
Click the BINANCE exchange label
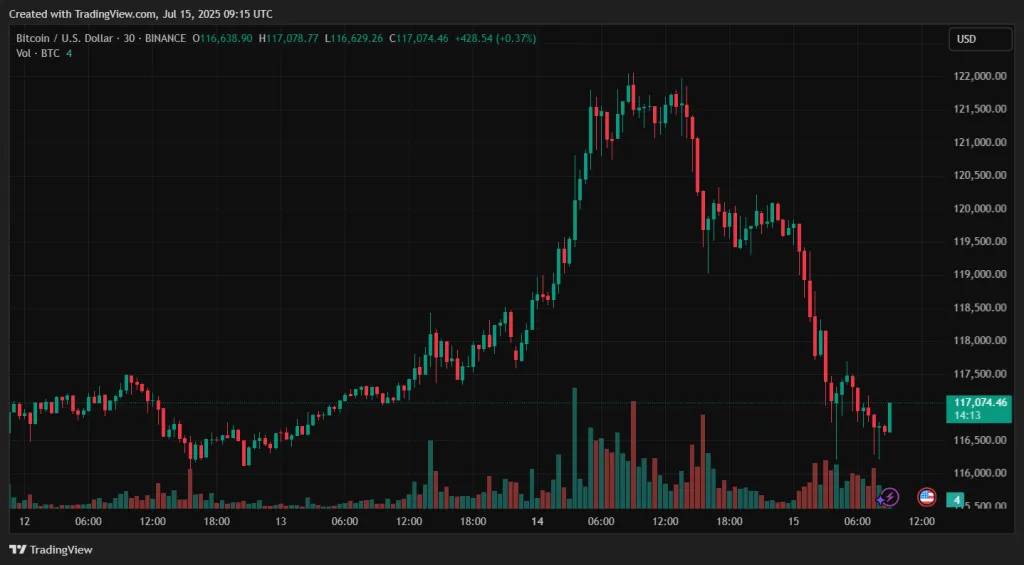[x=166, y=38]
